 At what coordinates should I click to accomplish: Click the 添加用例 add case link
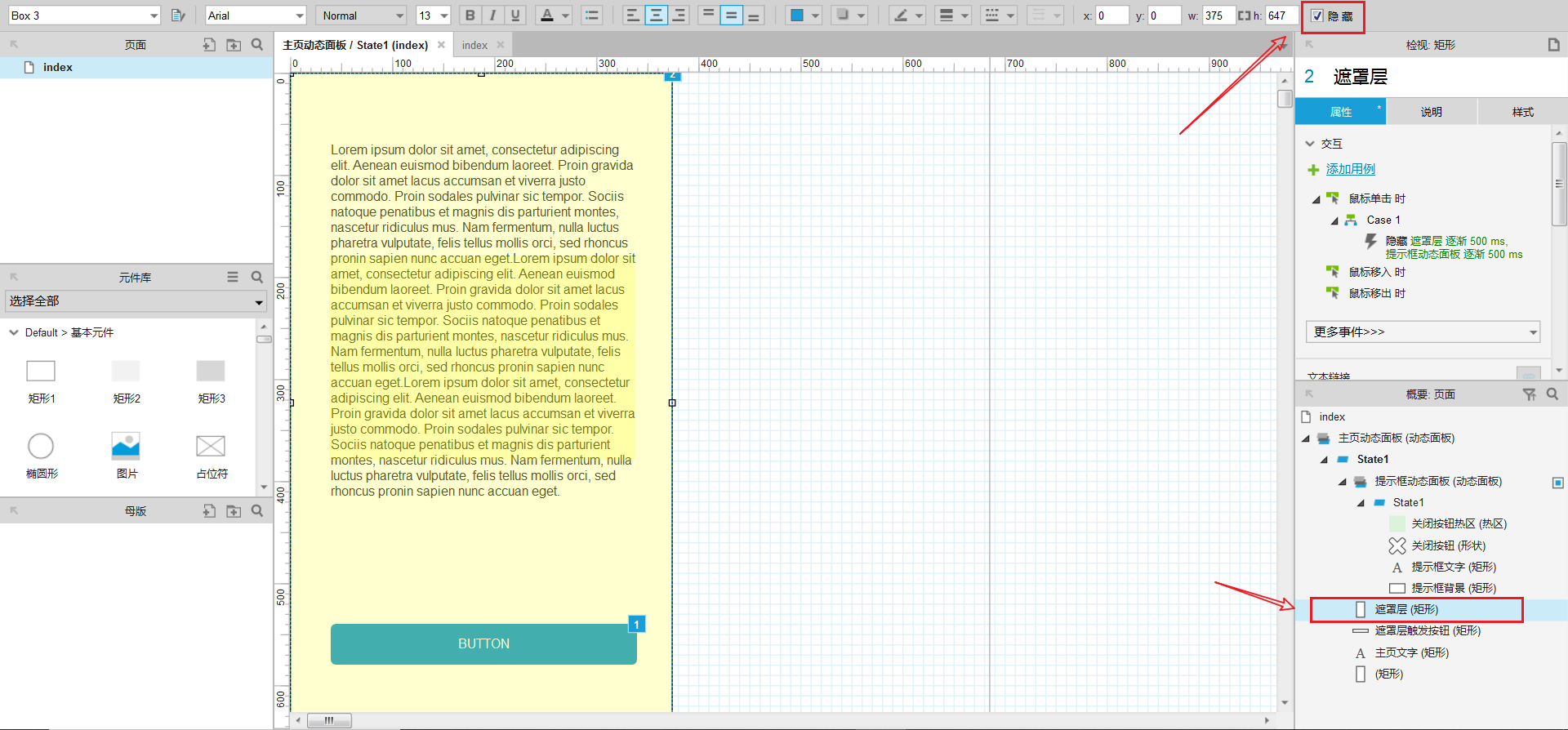tap(1350, 169)
